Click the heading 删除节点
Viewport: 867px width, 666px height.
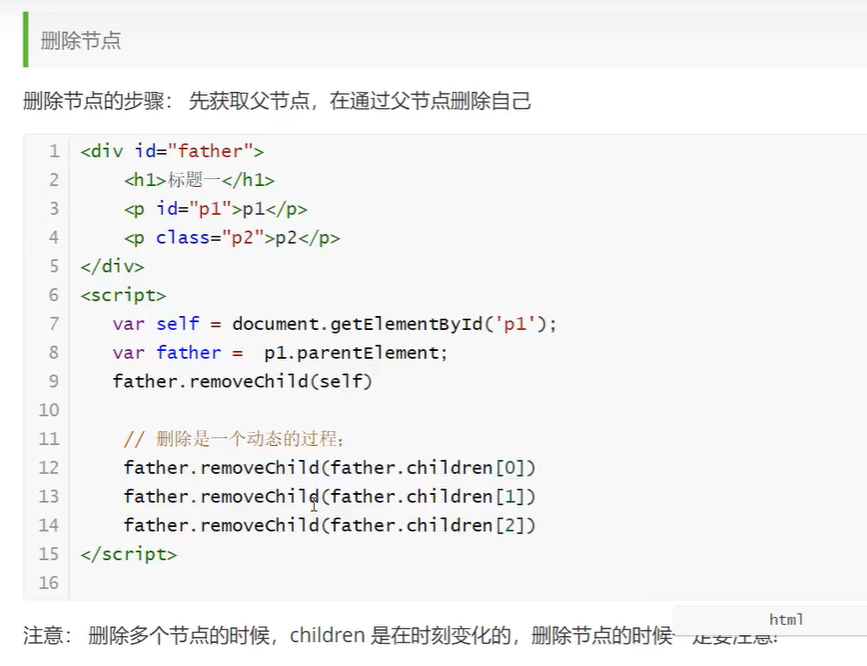(81, 40)
